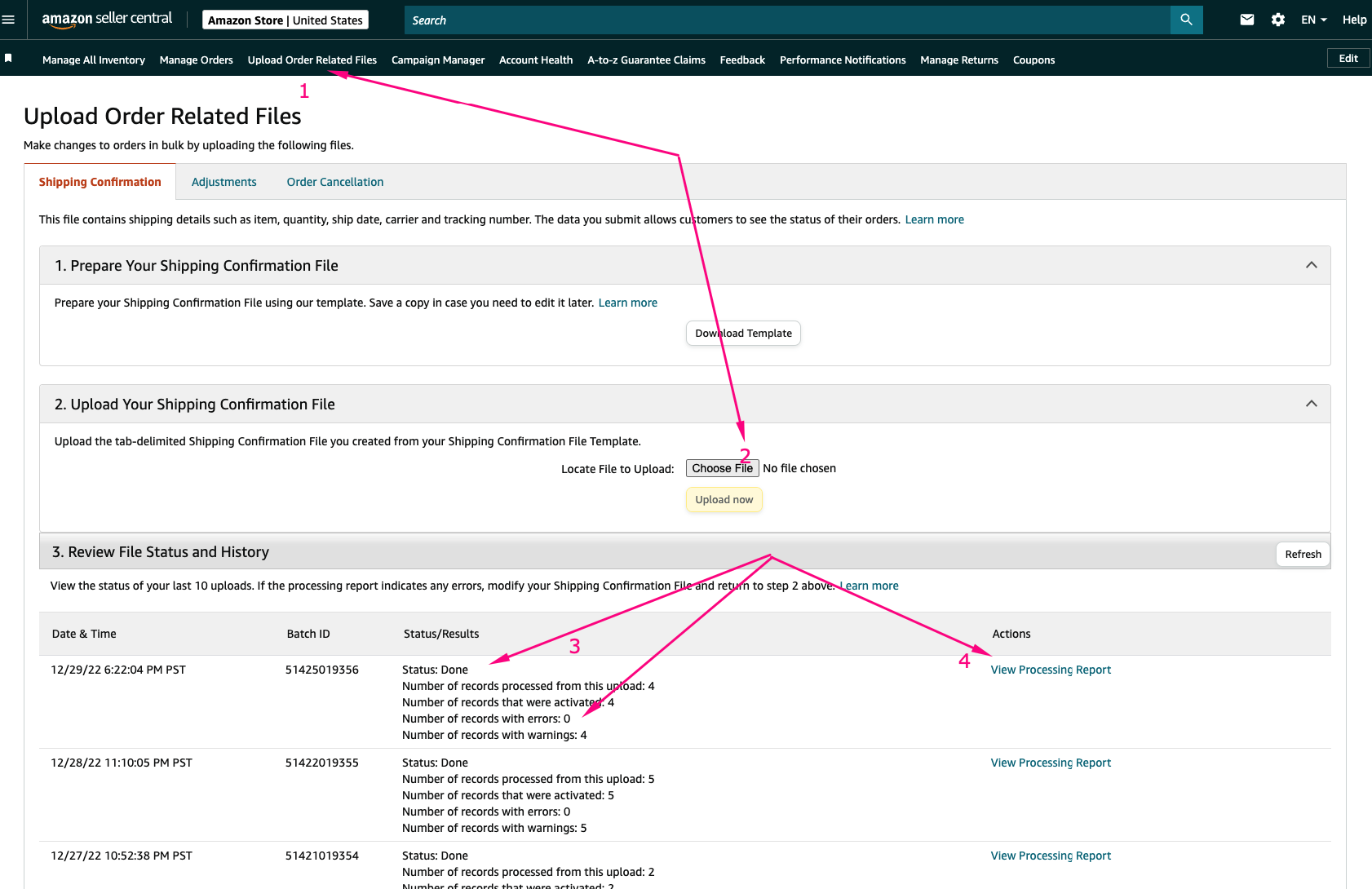This screenshot has width=1372, height=889.
Task: Go to Manage All Inventory
Action: coord(94,60)
